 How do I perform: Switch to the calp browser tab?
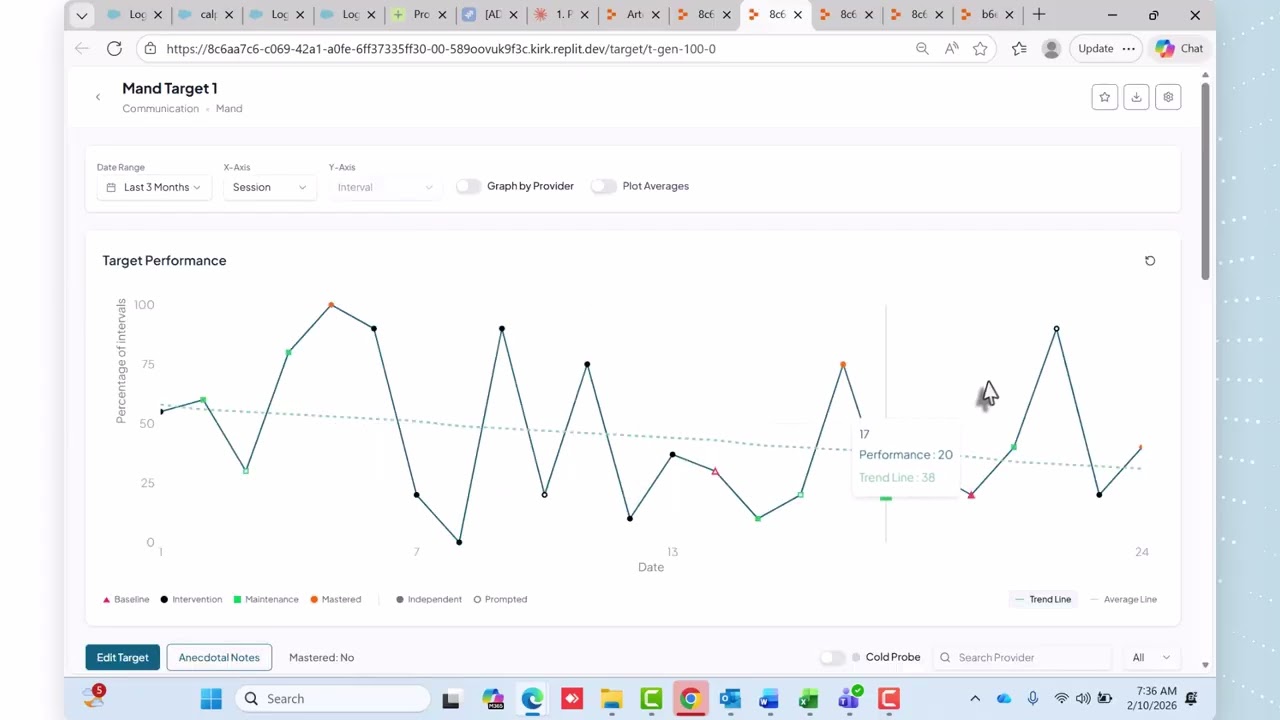click(206, 15)
